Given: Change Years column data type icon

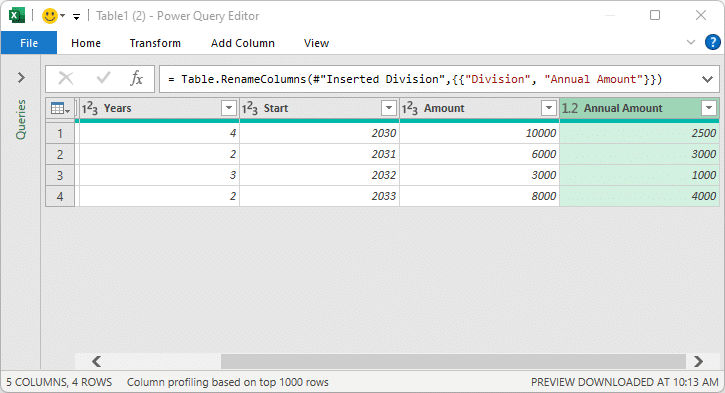Looking at the screenshot, I should 90,109.
